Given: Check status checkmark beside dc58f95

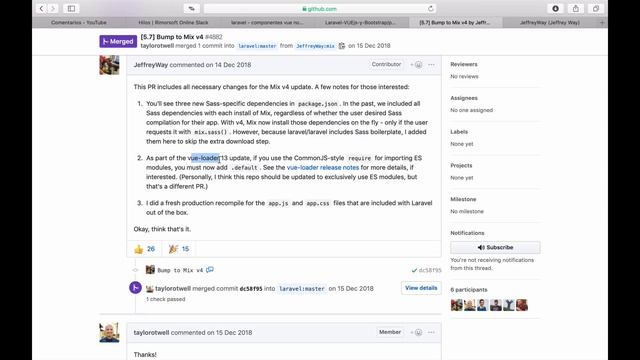Looking at the screenshot, I should 414,270.
